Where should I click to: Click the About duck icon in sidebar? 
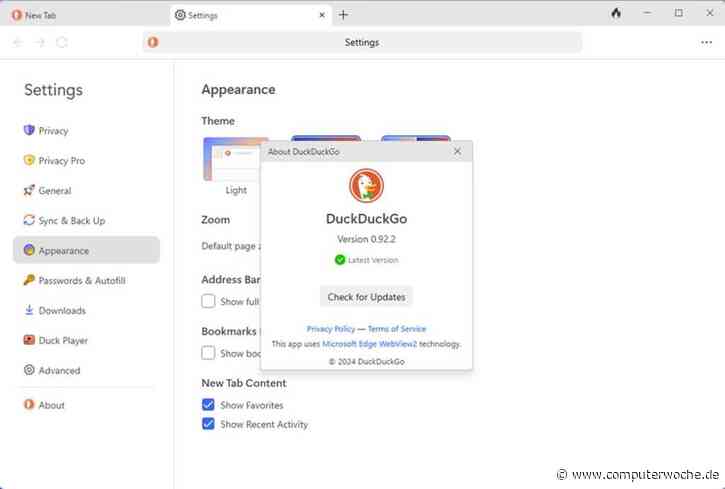click(29, 404)
